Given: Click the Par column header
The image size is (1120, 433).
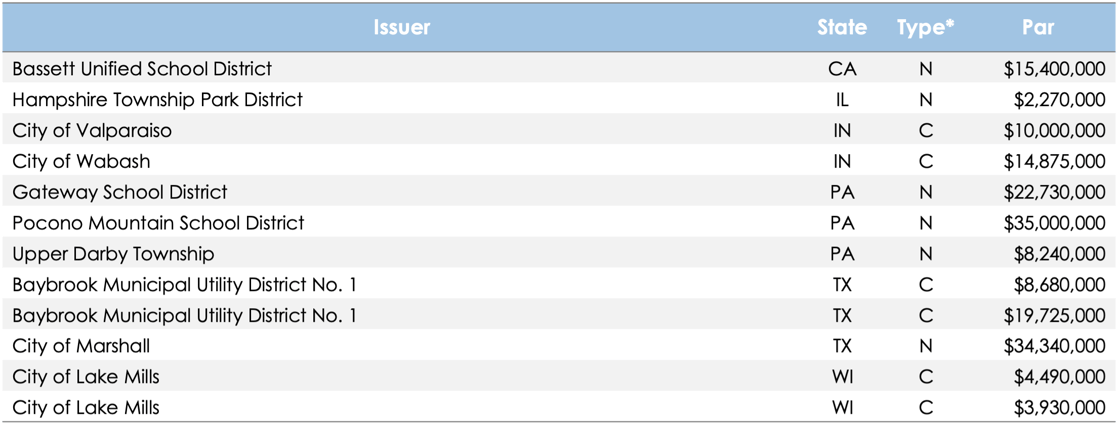Looking at the screenshot, I should pos(1038,28).
